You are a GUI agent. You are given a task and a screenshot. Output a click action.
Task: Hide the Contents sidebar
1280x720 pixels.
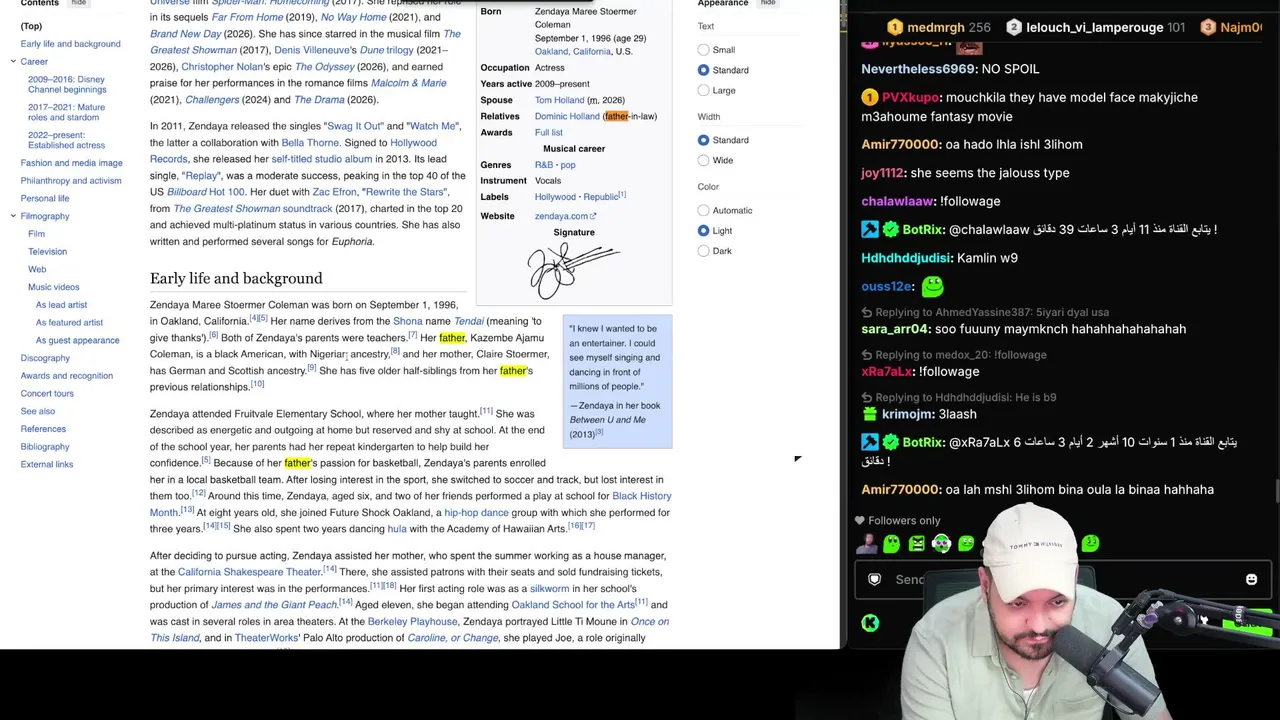point(79,3)
